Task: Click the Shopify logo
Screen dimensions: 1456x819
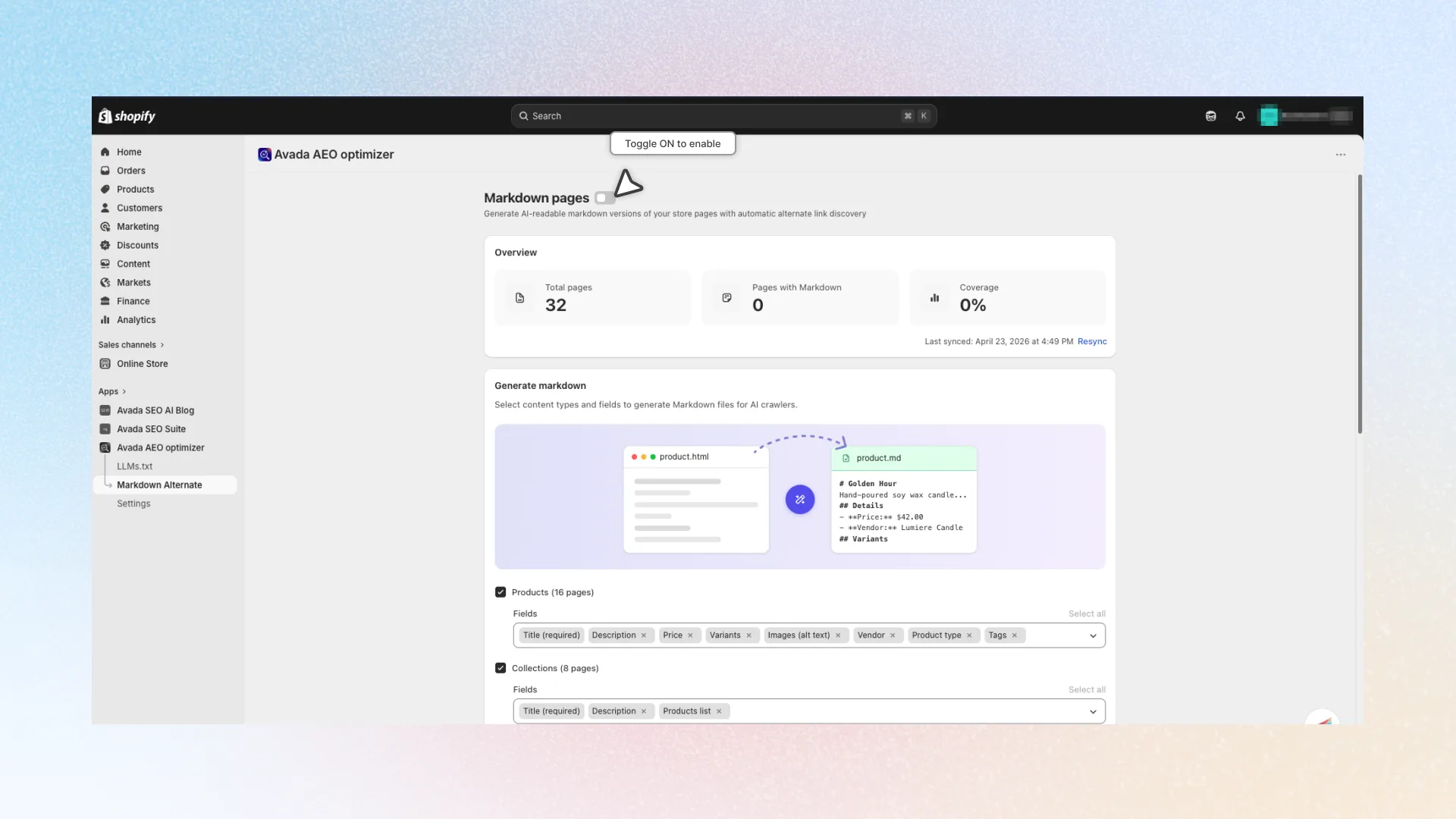Action: 127,116
